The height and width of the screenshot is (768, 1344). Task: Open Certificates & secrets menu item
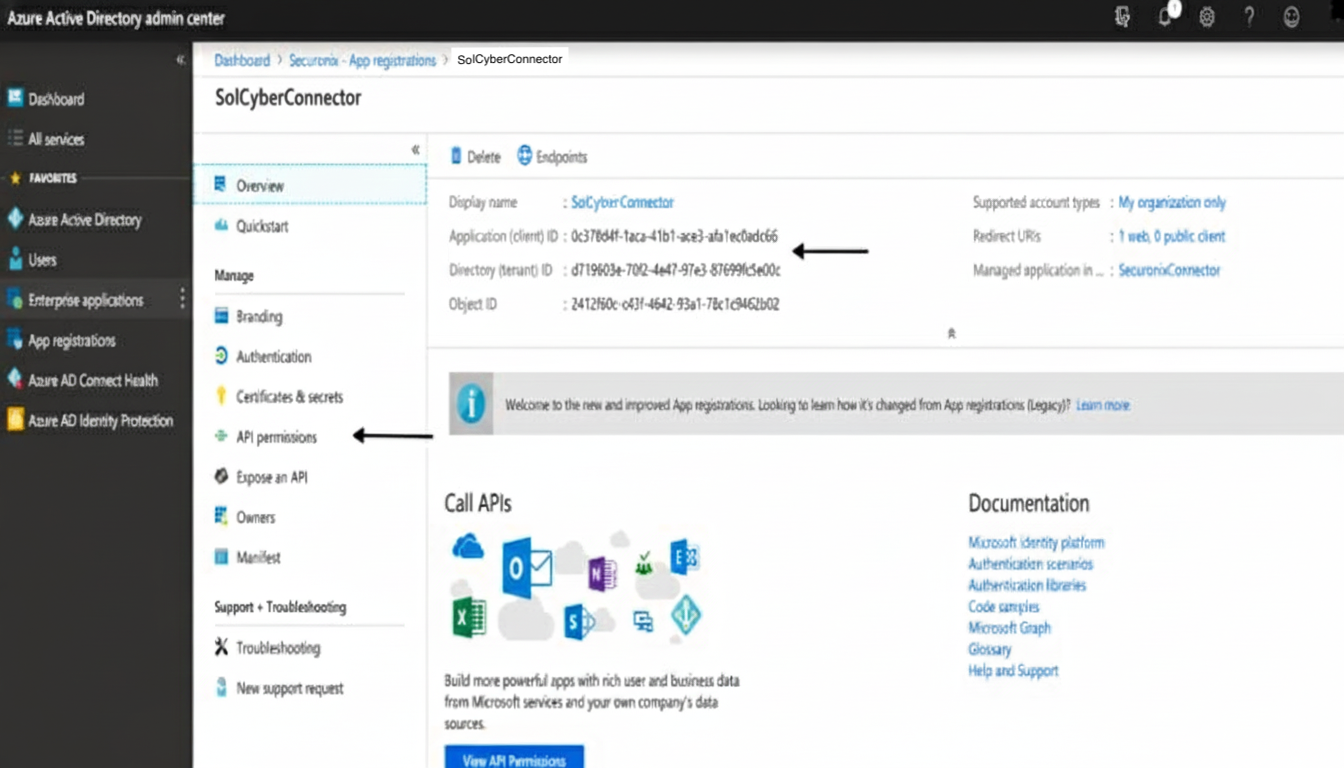(x=289, y=397)
